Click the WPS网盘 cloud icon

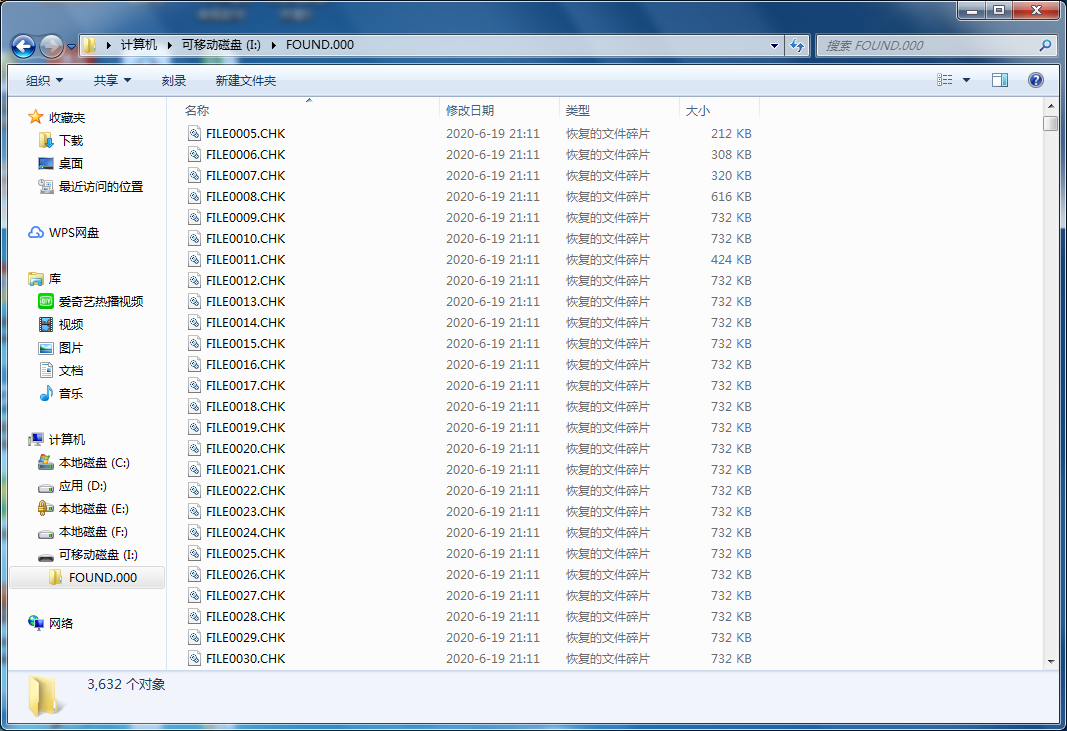[36, 232]
